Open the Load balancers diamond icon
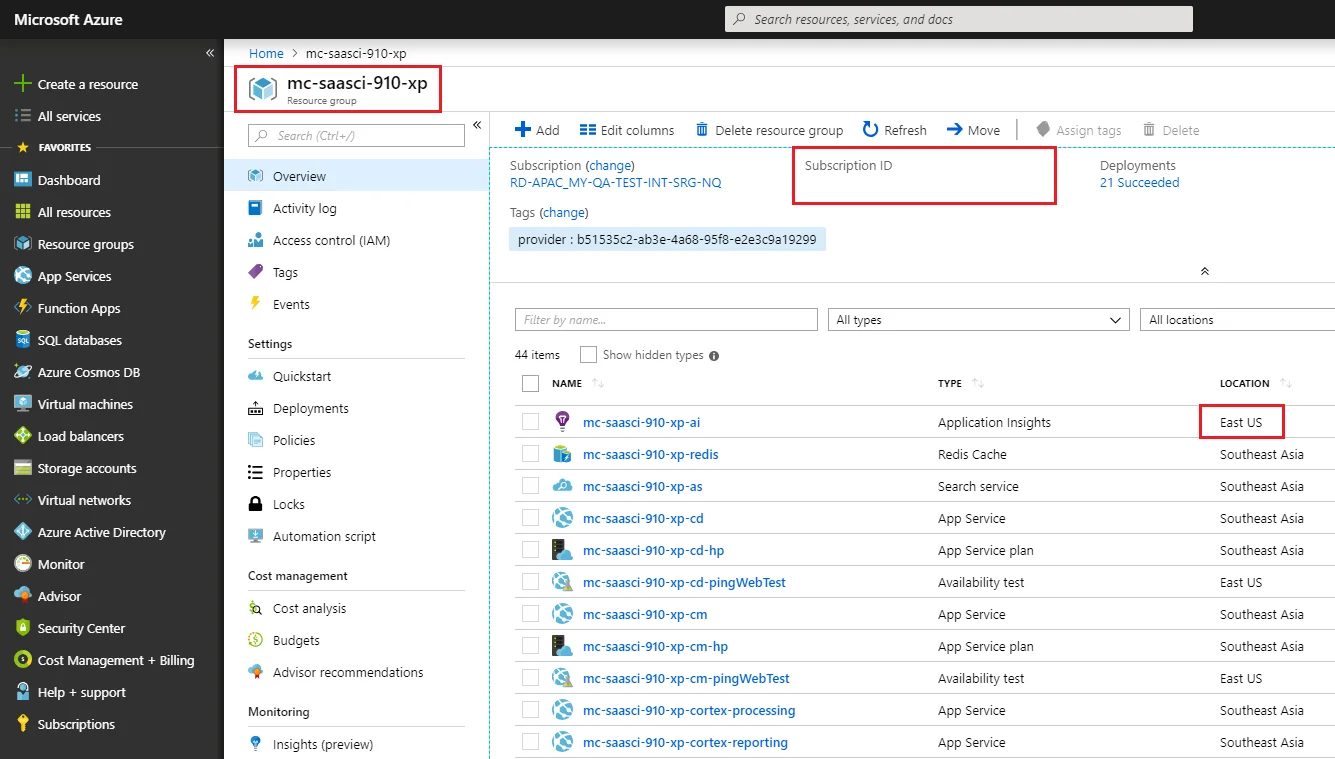The width and height of the screenshot is (1335, 759). 23,436
